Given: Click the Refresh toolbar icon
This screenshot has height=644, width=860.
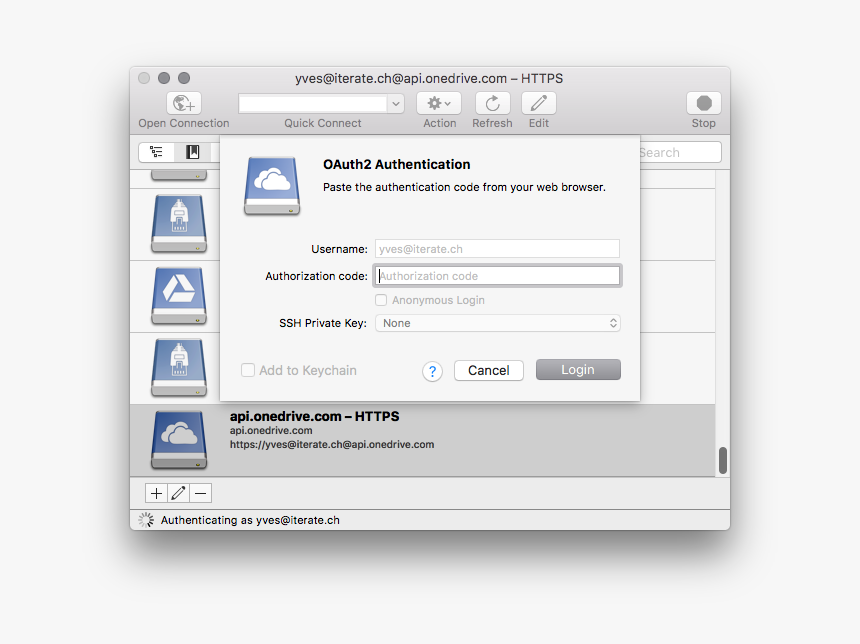Looking at the screenshot, I should pos(491,102).
